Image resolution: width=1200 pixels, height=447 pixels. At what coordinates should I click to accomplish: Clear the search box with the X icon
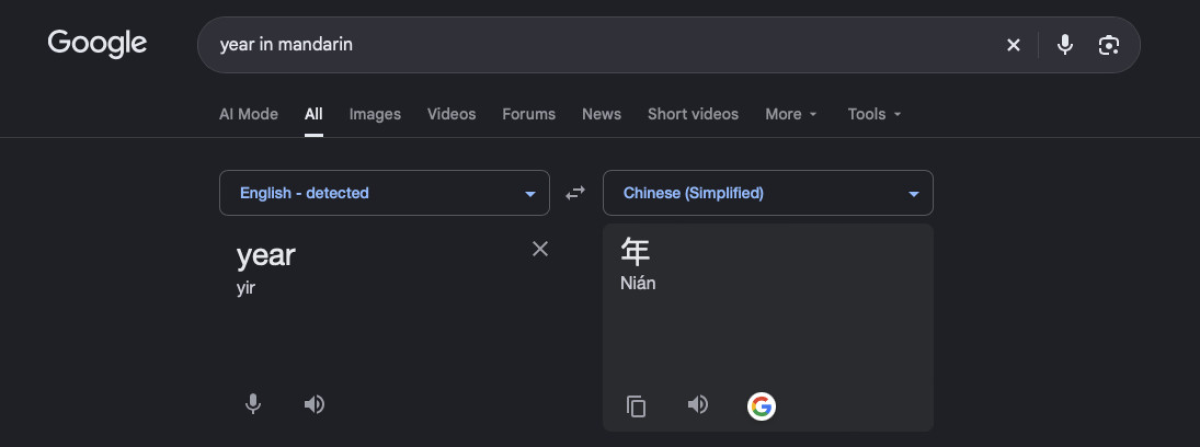click(1013, 45)
